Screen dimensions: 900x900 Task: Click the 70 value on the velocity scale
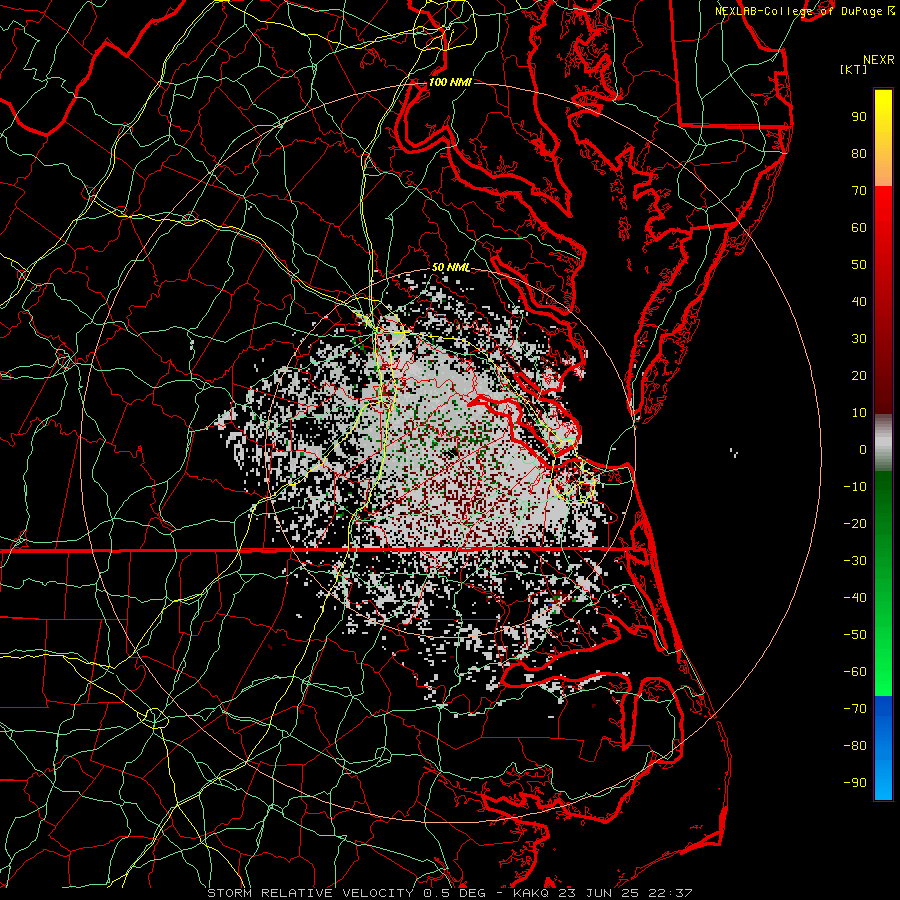pyautogui.click(x=859, y=191)
